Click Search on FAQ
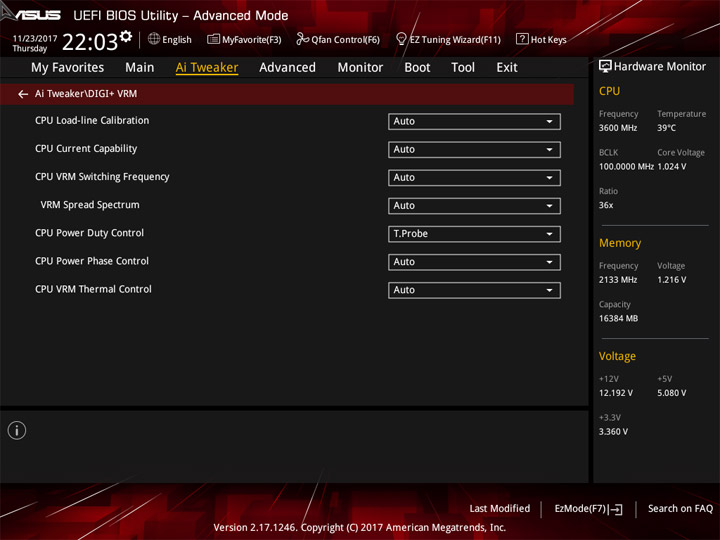Viewport: 720px width, 540px height. [680, 508]
